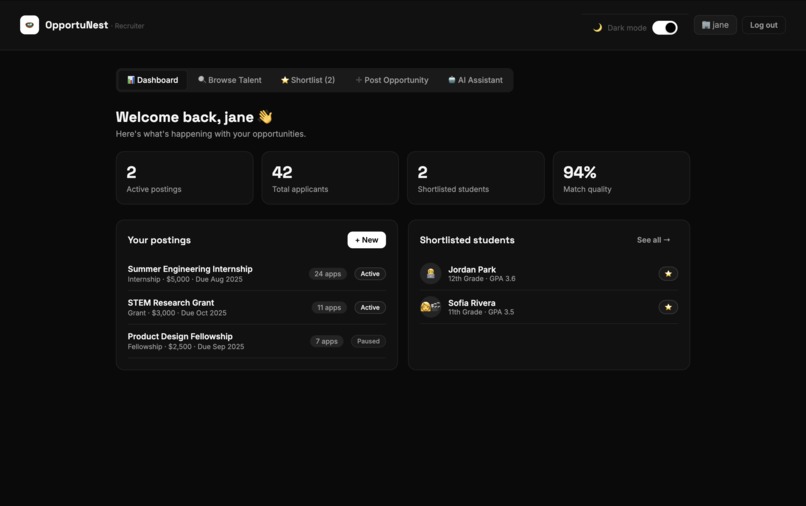Screen dimensions: 806x506
Task: Select the Total applicants stat card
Action: pos(330,178)
